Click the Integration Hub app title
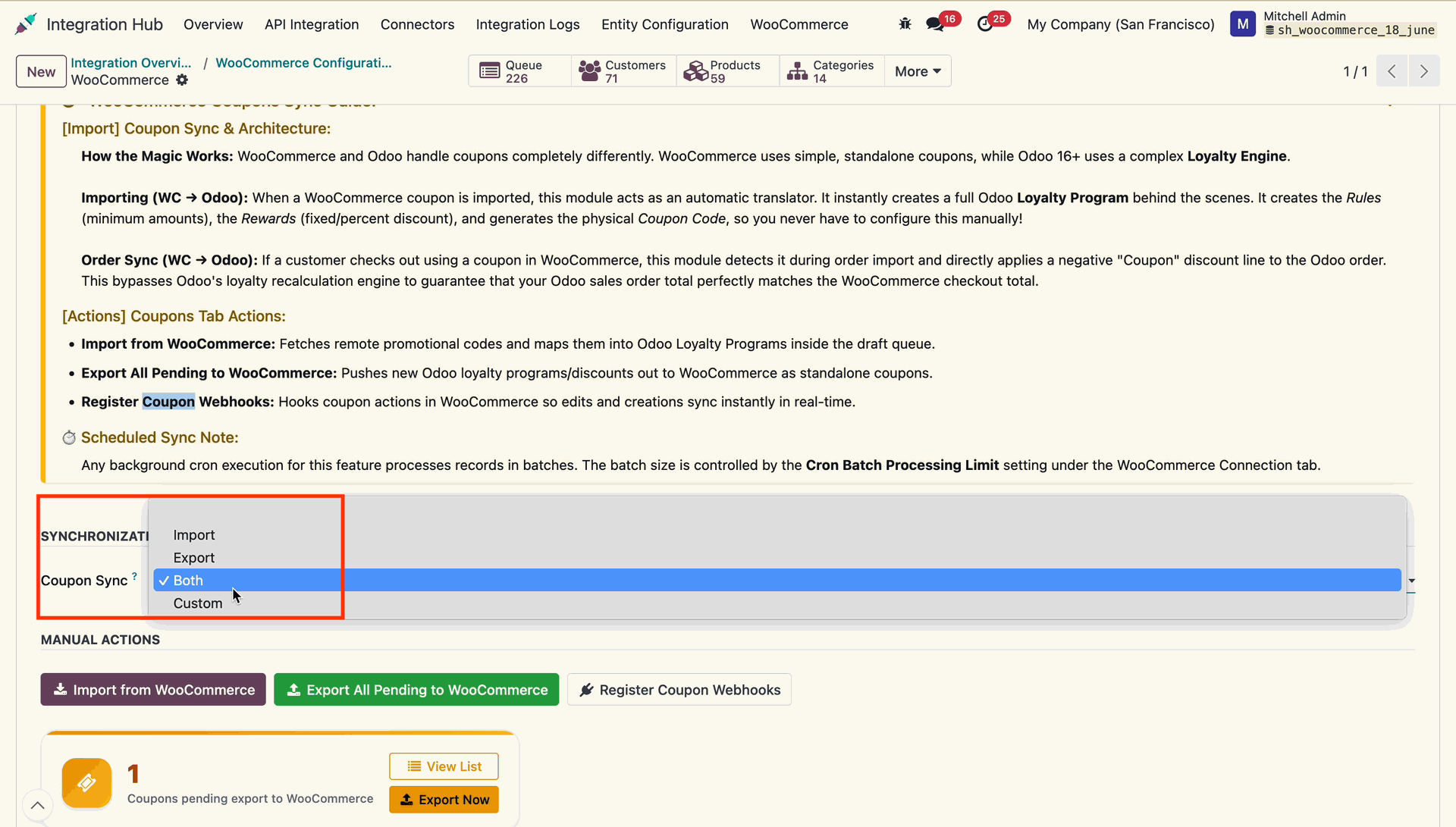The width and height of the screenshot is (1456, 827). [x=105, y=24]
